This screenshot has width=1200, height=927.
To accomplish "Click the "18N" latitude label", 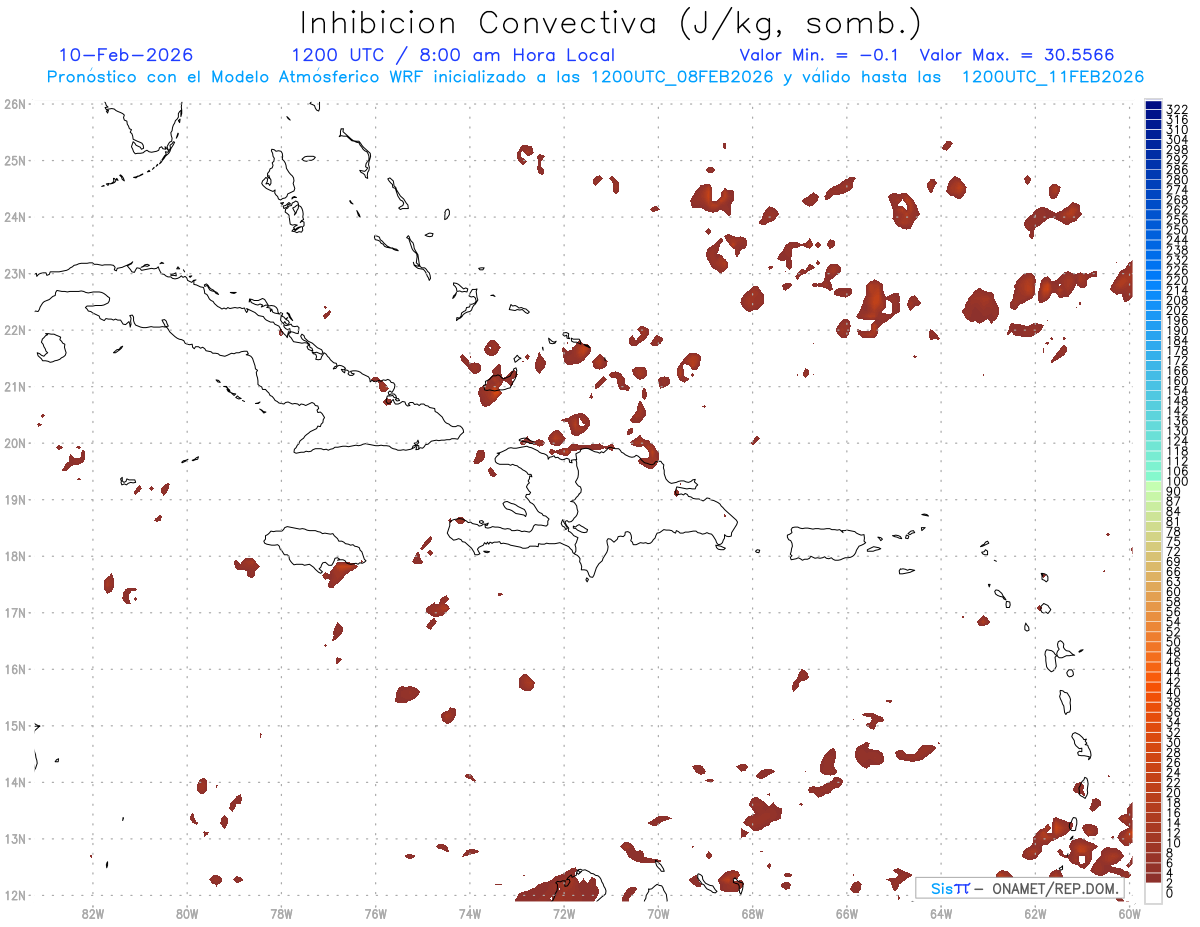I will pyautogui.click(x=14, y=556).
